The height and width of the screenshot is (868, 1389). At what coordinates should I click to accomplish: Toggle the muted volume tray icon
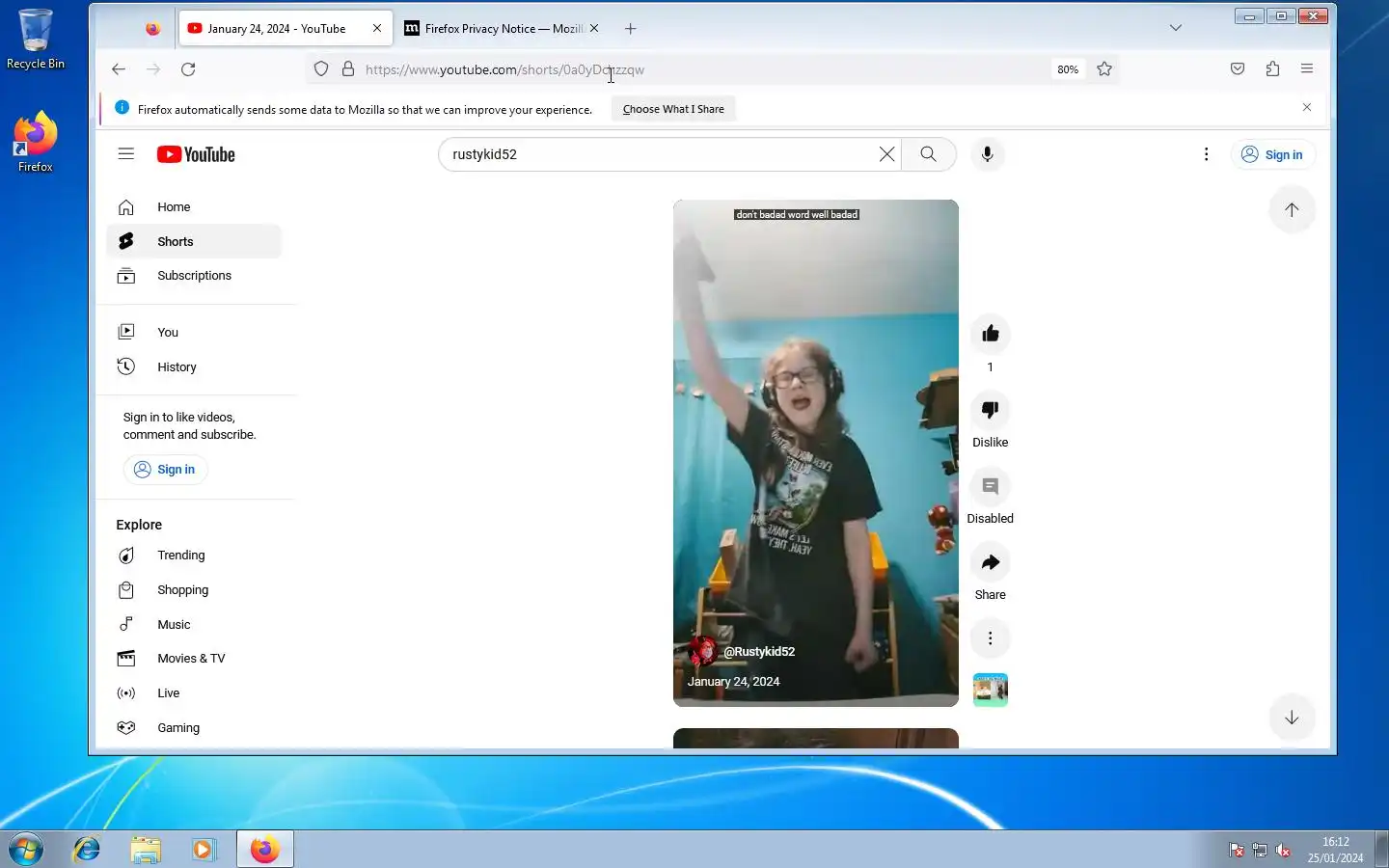pos(1283,850)
